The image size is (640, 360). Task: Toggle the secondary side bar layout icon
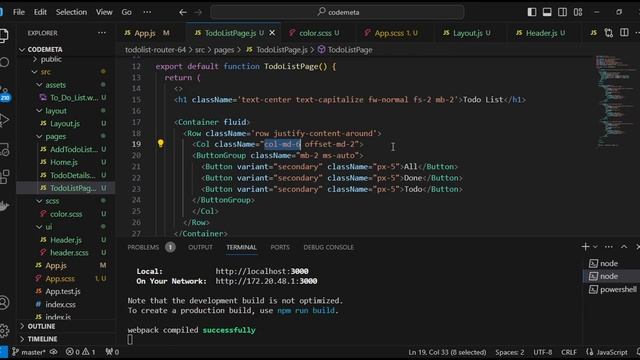[562, 12]
